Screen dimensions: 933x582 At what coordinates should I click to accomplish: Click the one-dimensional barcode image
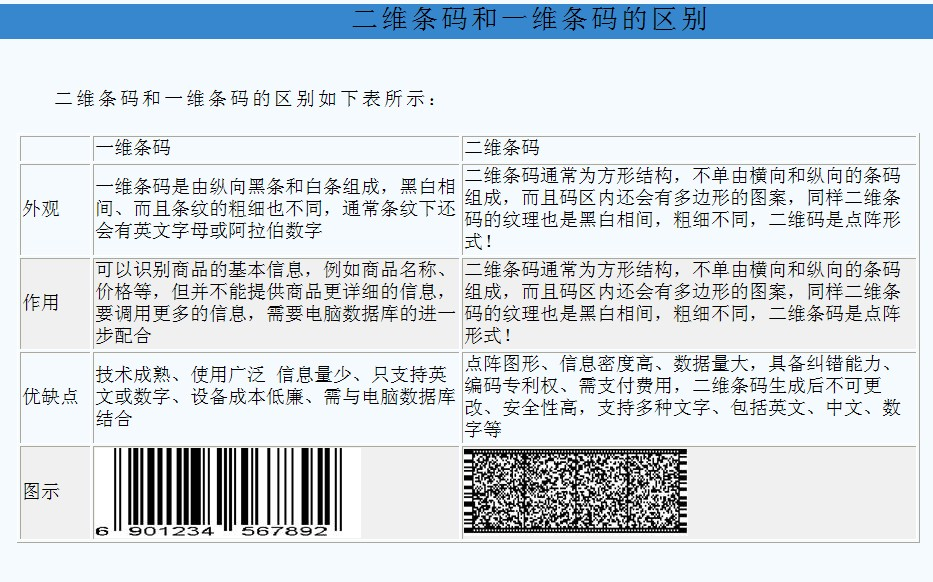pyautogui.click(x=227, y=493)
